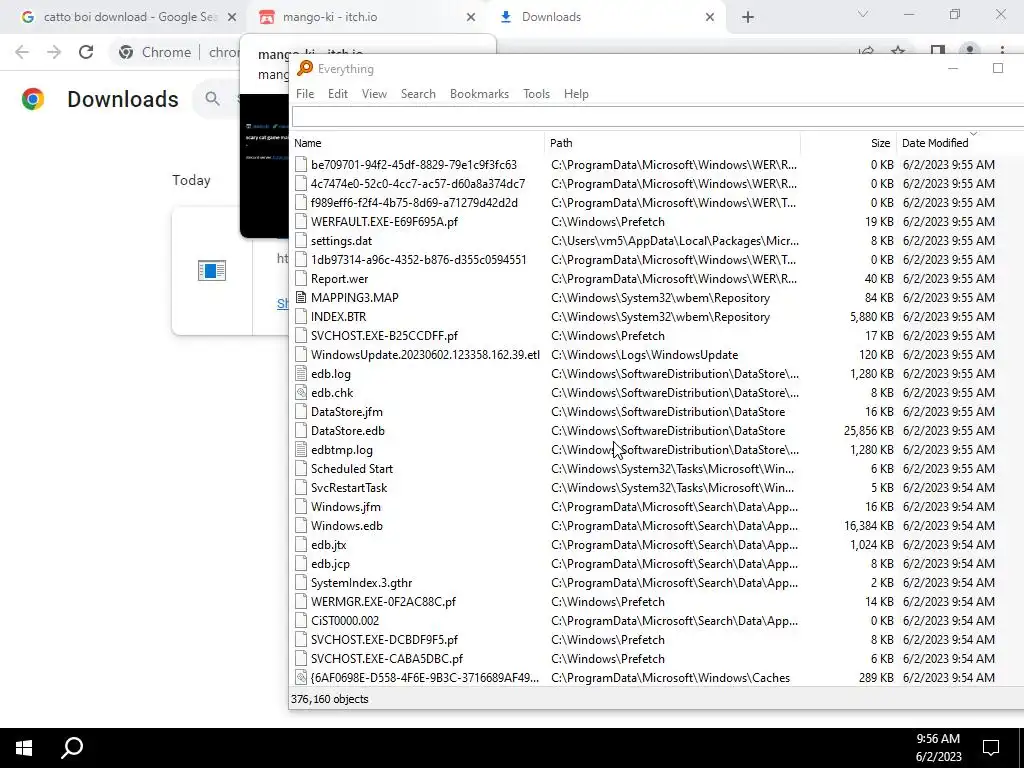1024x768 pixels.
Task: Select file f989eff6-f2f4-4b75-8d69-a71279d42d2d
Action: (x=414, y=202)
